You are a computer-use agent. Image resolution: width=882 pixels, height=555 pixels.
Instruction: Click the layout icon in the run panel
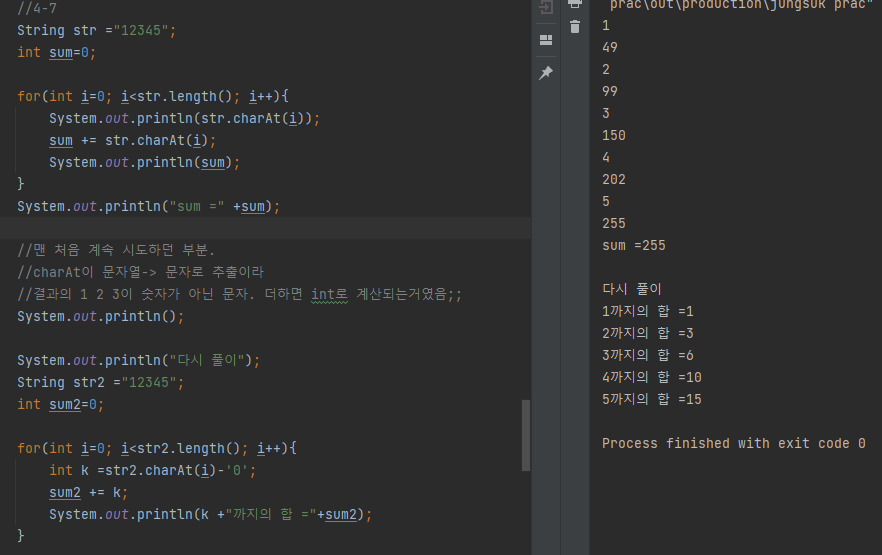click(x=546, y=40)
